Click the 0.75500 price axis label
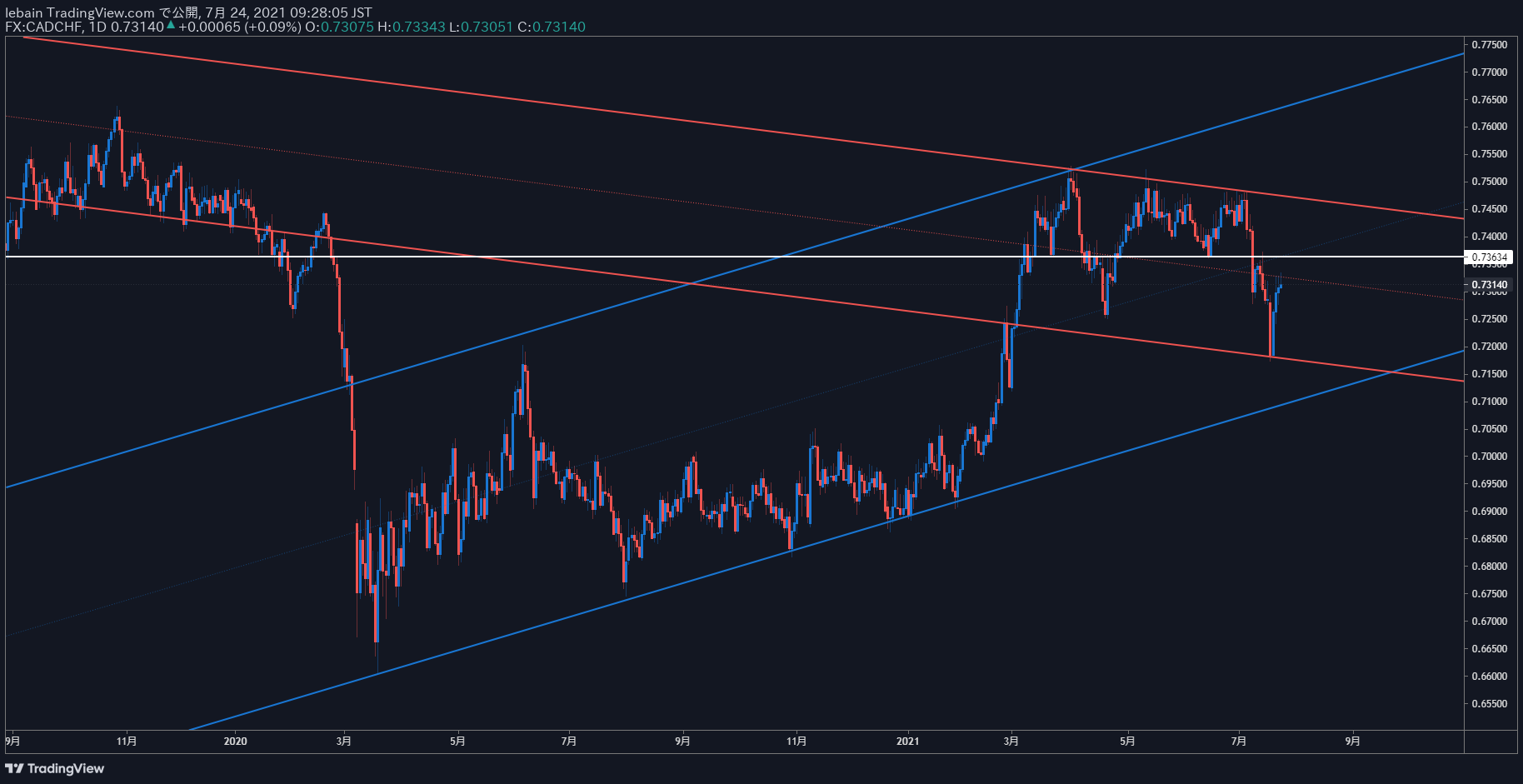 [x=1490, y=154]
